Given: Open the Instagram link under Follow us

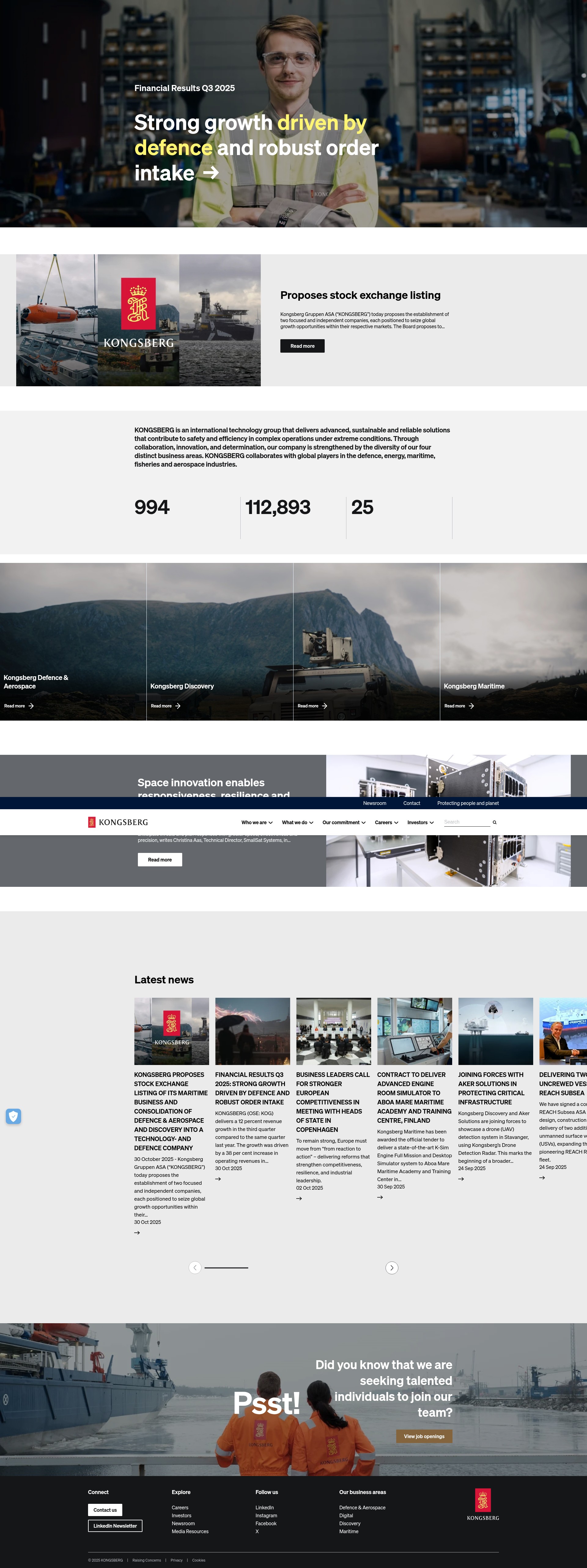Looking at the screenshot, I should pos(266,1516).
